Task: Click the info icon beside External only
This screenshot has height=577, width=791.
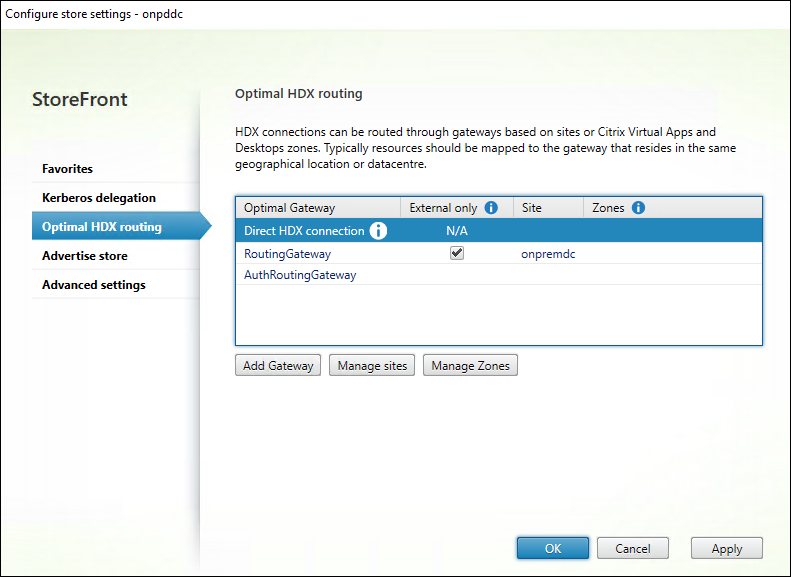Action: 491,208
